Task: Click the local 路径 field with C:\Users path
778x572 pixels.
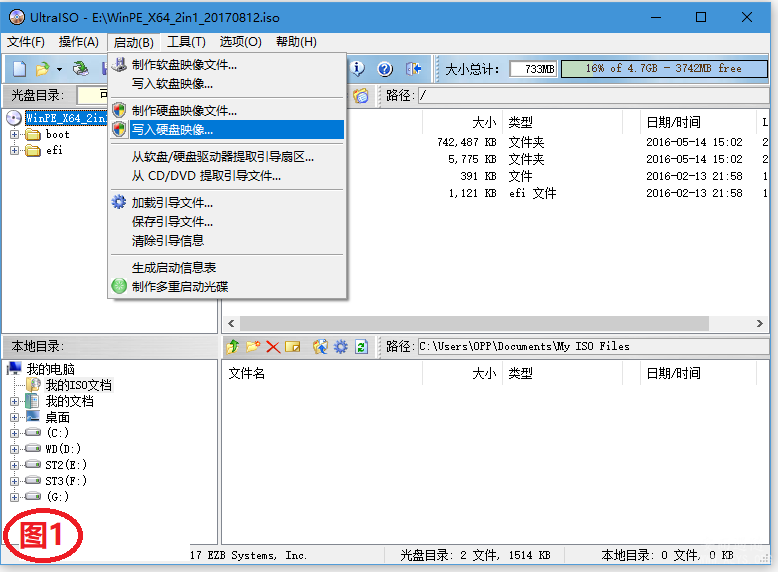Action: 593,346
